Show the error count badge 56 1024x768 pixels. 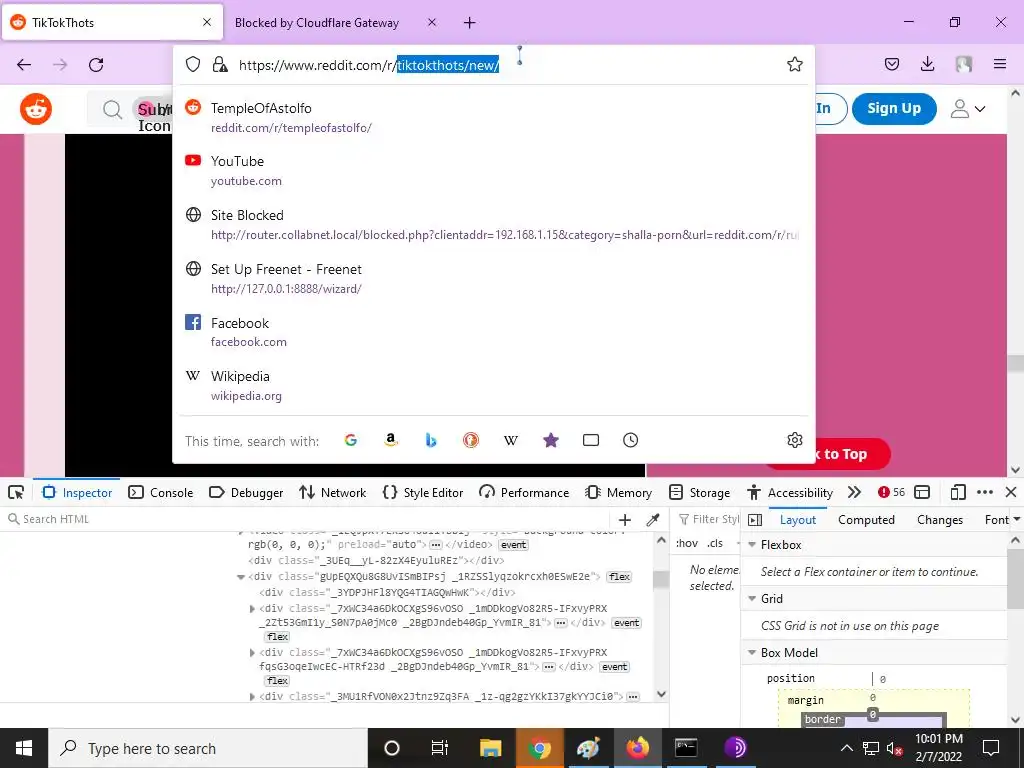coord(891,492)
